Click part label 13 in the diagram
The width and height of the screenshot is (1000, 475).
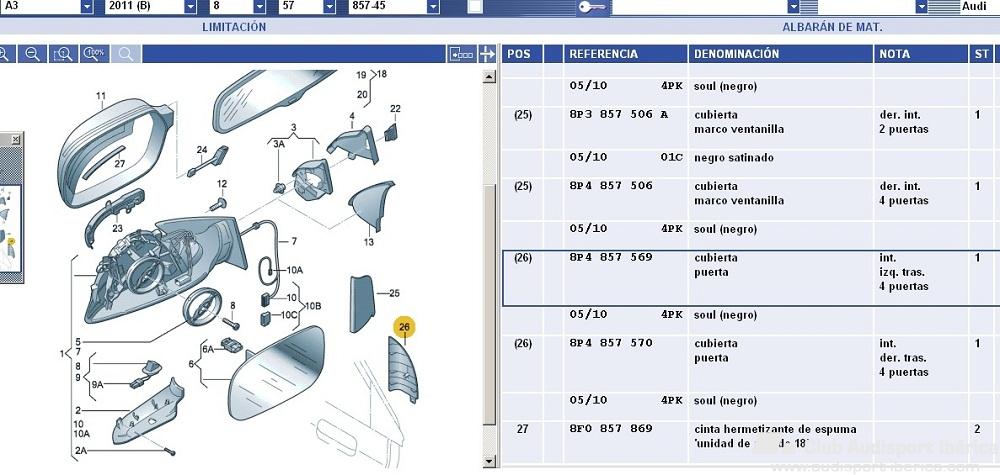point(369,242)
